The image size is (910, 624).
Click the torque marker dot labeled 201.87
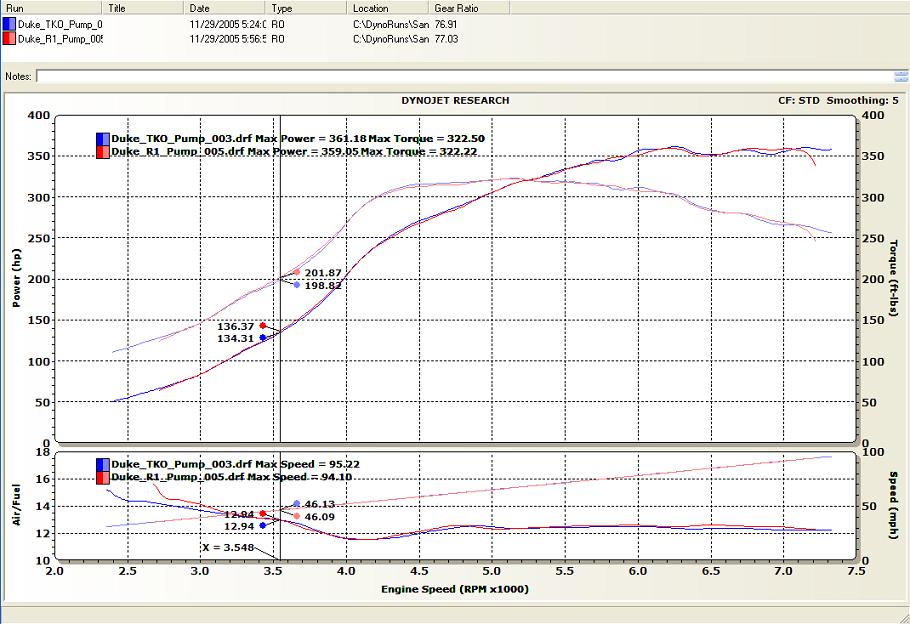pyautogui.click(x=296, y=272)
